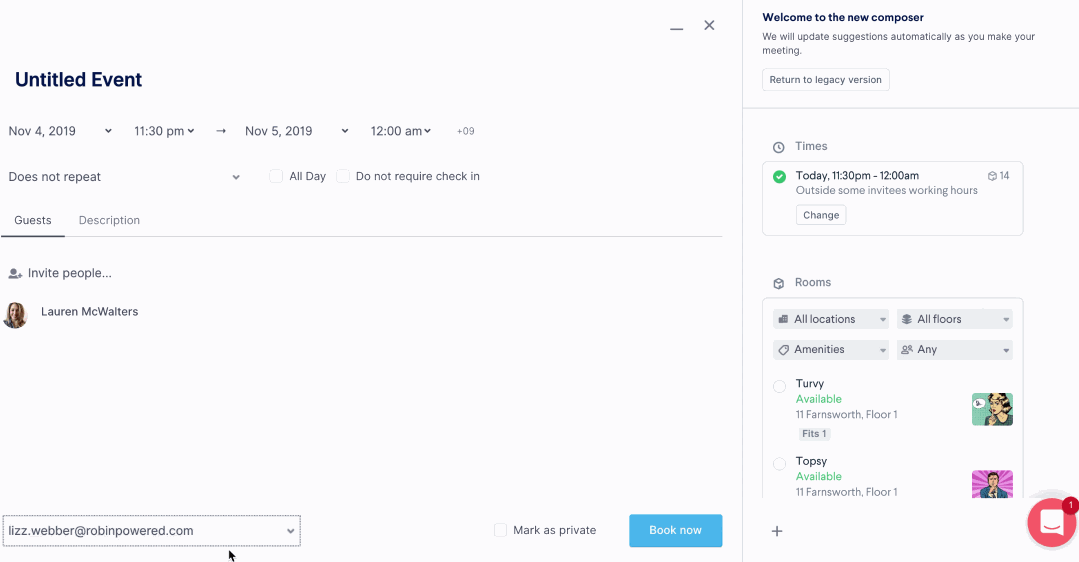The height and width of the screenshot is (562, 1079).
Task: Click Outside some invitees working hours notice
Action: [886, 191]
